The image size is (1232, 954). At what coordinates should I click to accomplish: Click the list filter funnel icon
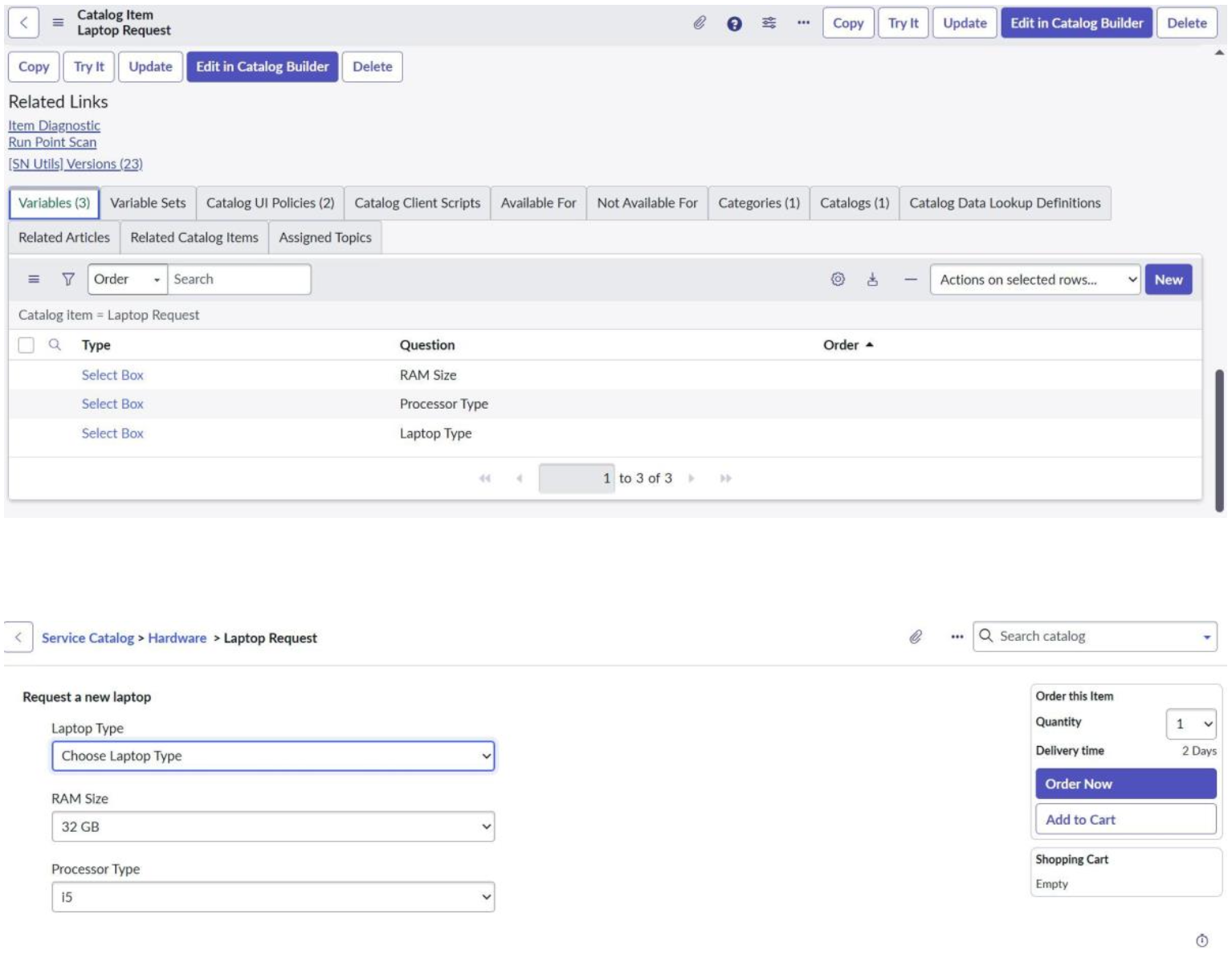click(x=68, y=279)
